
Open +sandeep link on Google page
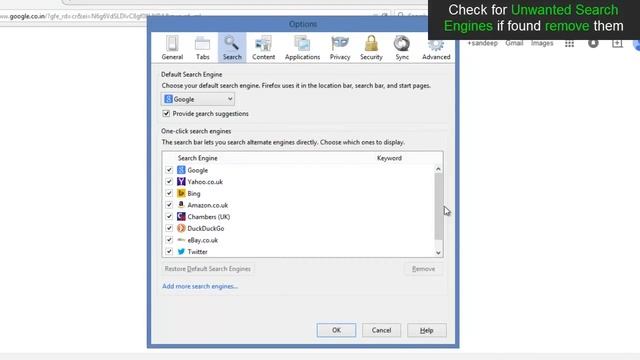tap(482, 43)
